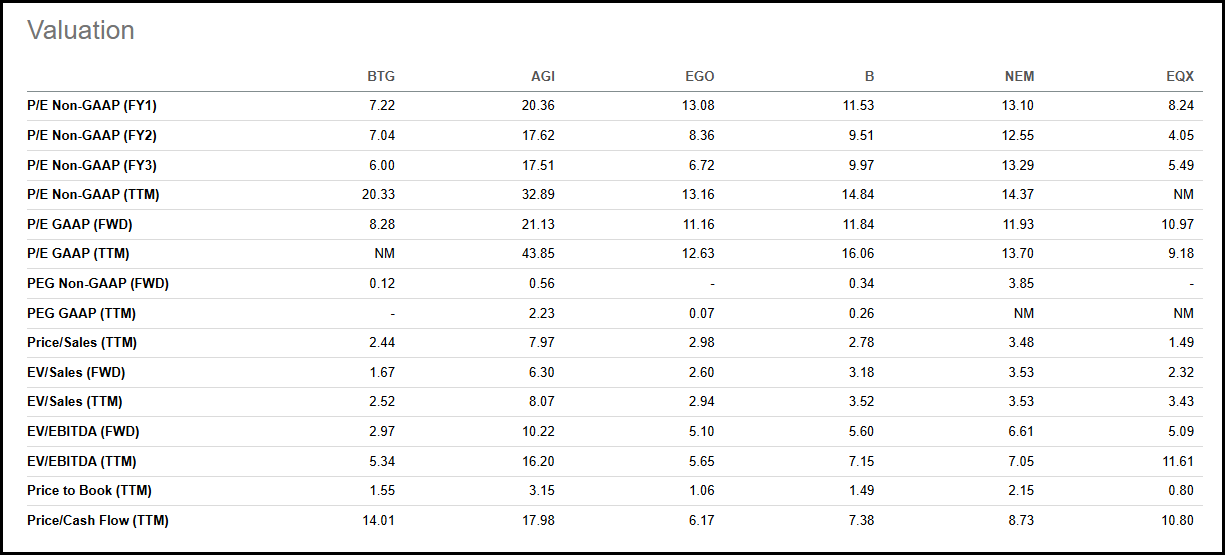Click the PEG Non-GAAP (FWD) row label
1225x555 pixels.
(x=98, y=284)
